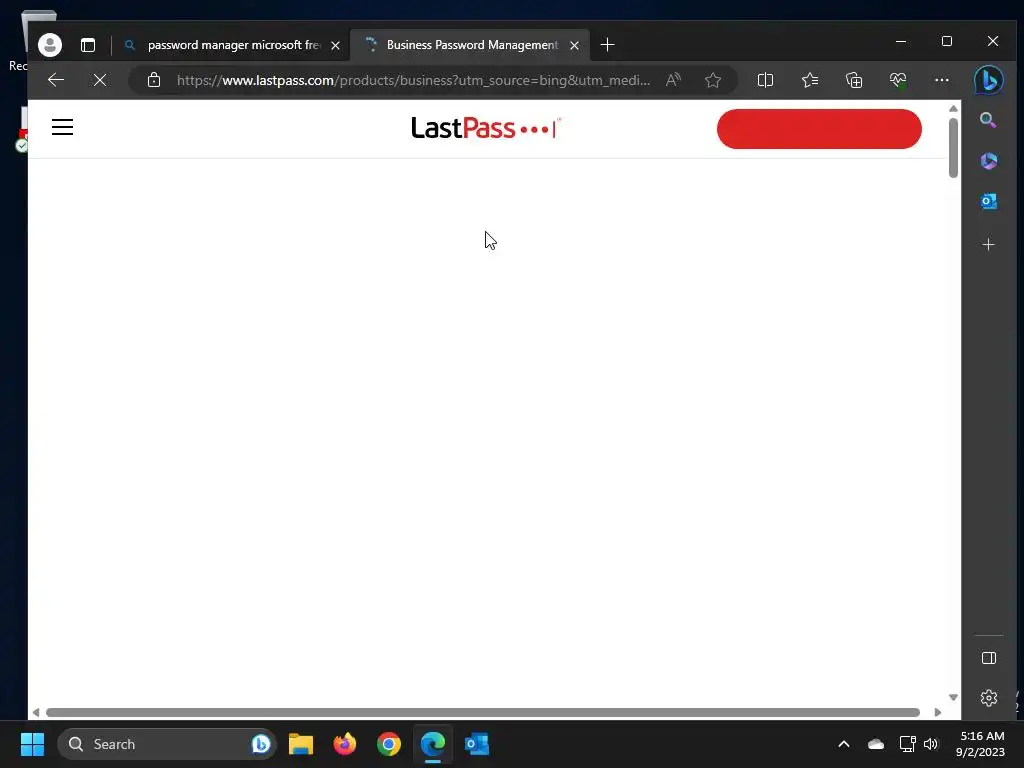Open split screen view
The height and width of the screenshot is (768, 1024).
[765, 80]
